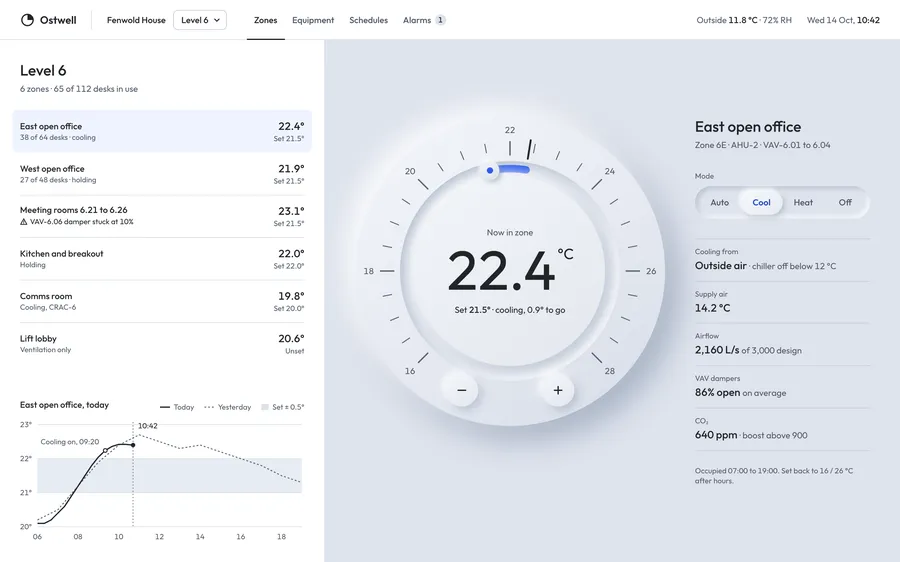This screenshot has width=900, height=562.
Task: Click the 24 mark on the dial
Action: pos(610,171)
